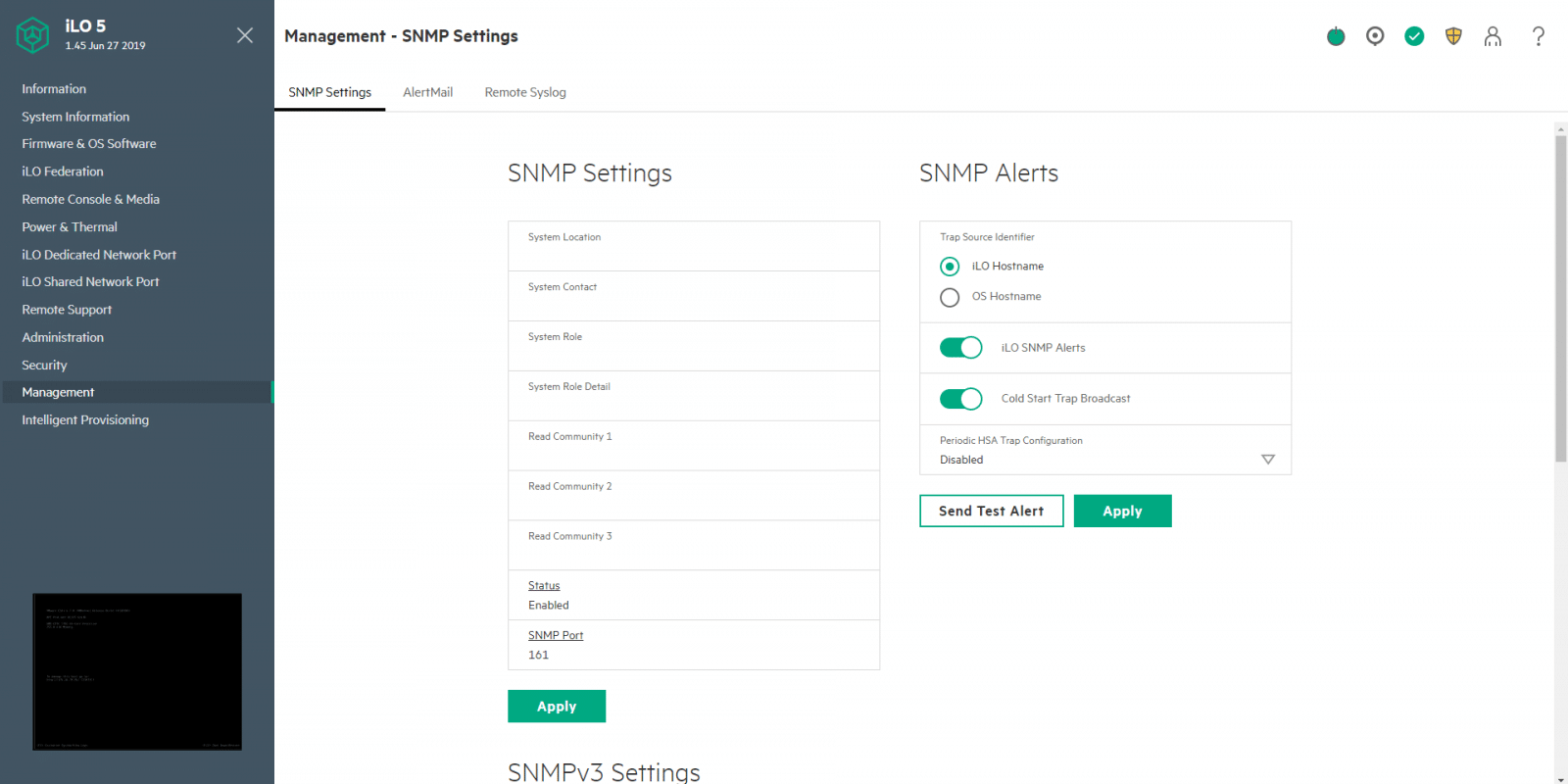Open Remote Support in the sidebar
Image resolution: width=1568 pixels, height=784 pixels.
pyautogui.click(x=67, y=310)
